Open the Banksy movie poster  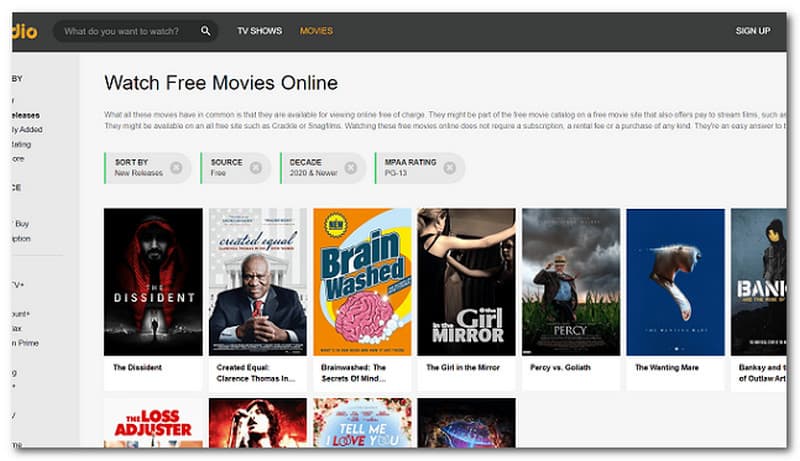pyautogui.click(x=759, y=281)
